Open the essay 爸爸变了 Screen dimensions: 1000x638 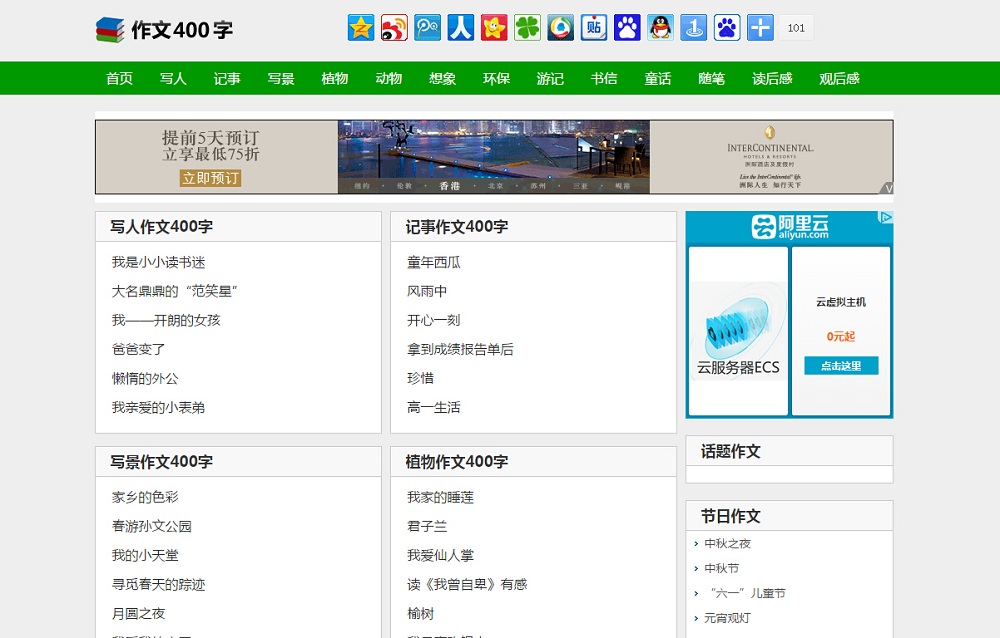[138, 350]
